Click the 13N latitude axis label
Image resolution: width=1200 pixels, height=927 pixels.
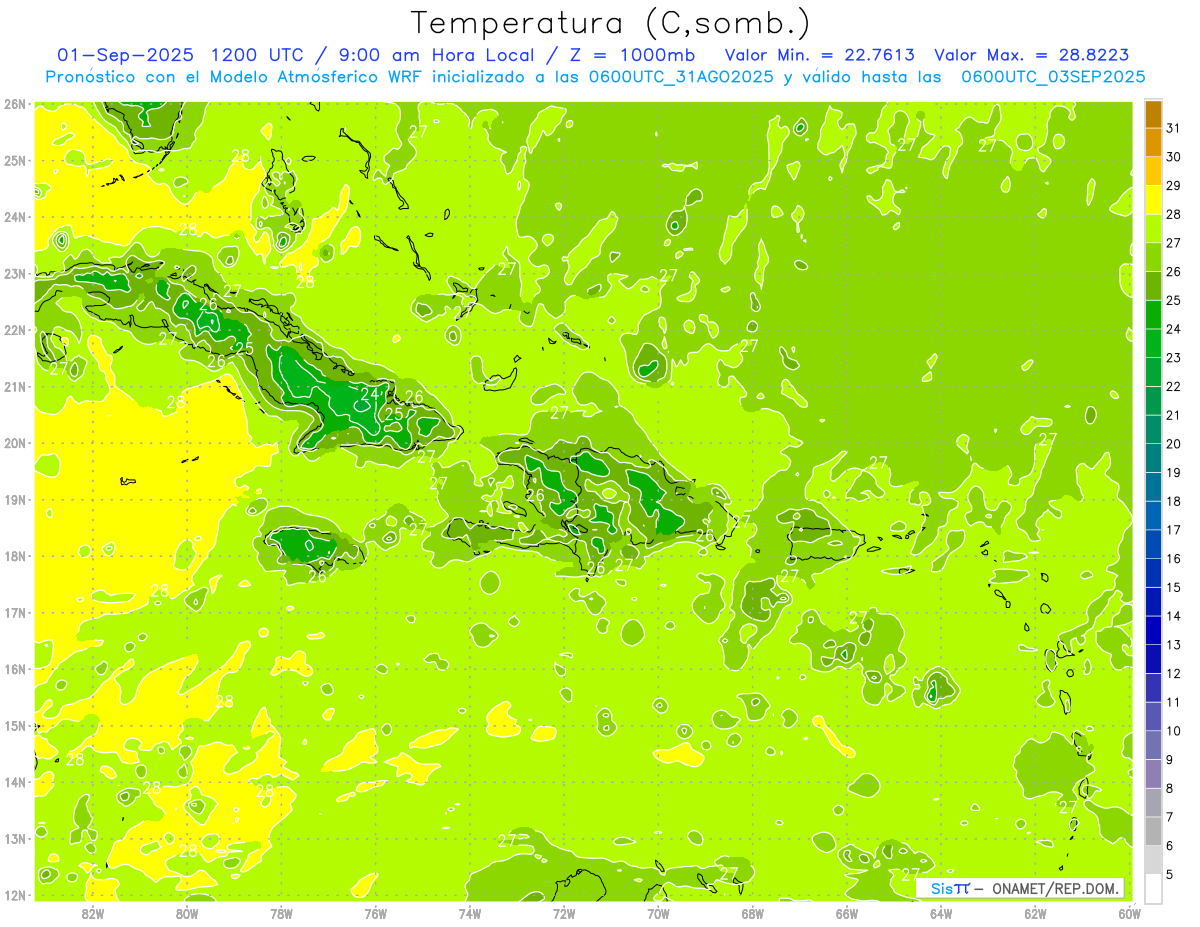15,839
